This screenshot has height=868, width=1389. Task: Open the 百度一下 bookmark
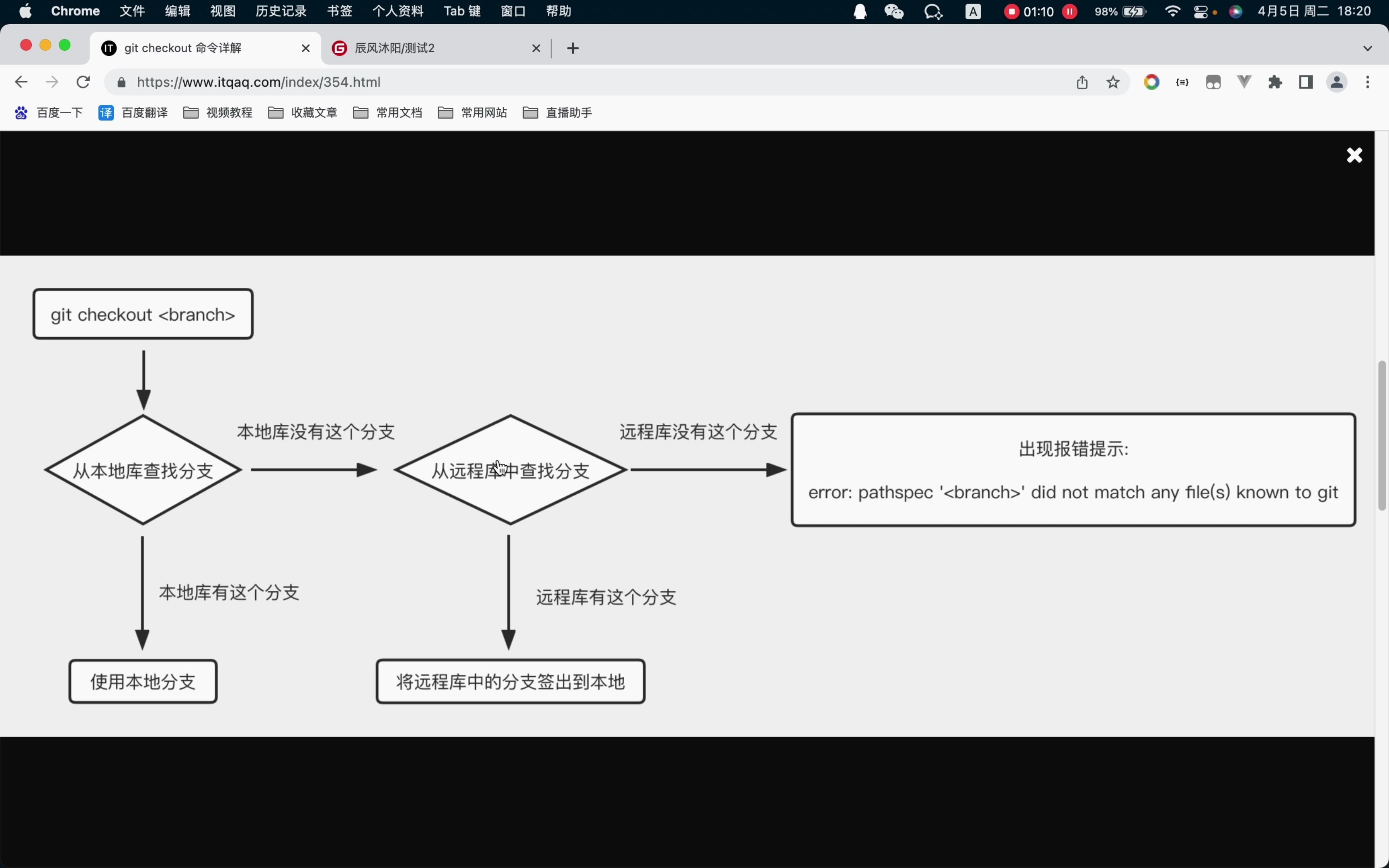[x=49, y=113]
